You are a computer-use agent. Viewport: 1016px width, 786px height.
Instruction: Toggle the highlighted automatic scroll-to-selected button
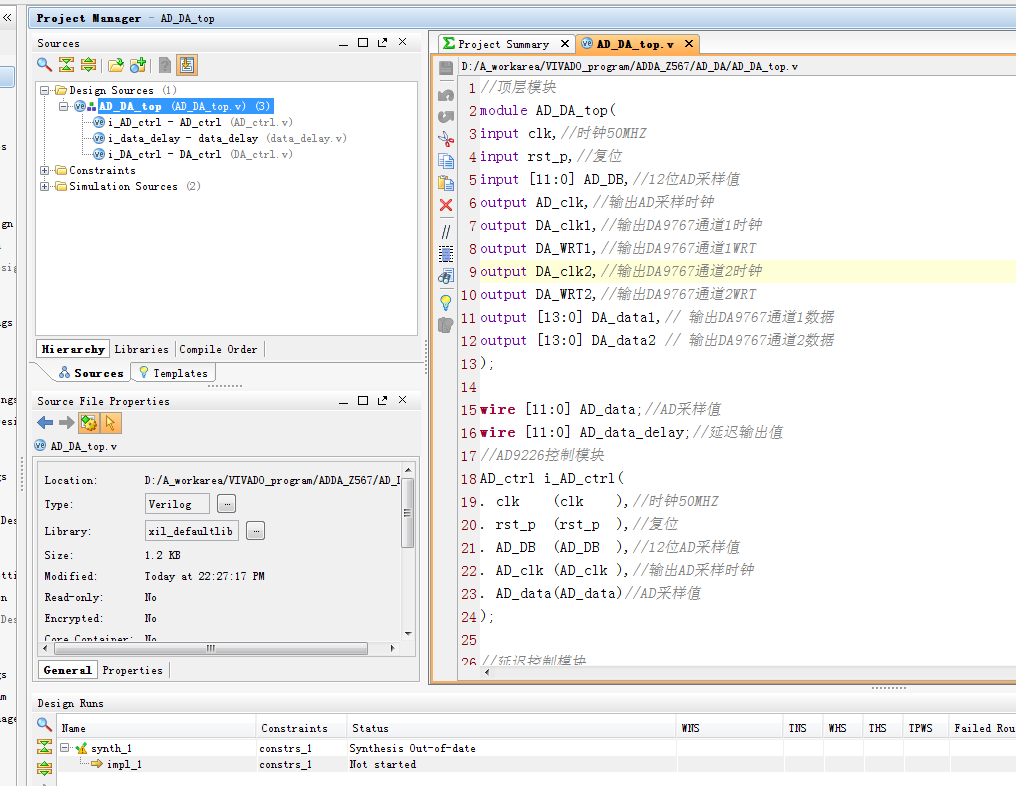pos(187,65)
